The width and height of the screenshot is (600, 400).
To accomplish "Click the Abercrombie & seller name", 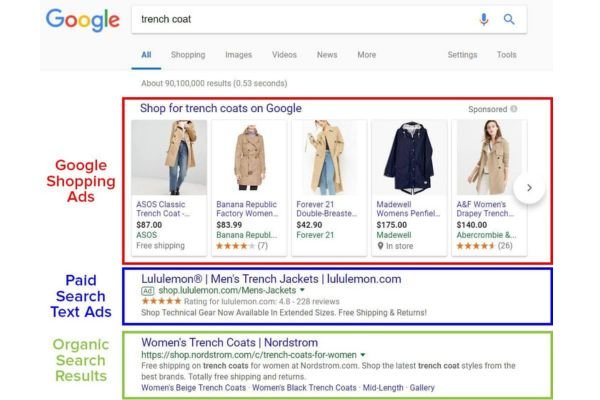I will point(486,235).
